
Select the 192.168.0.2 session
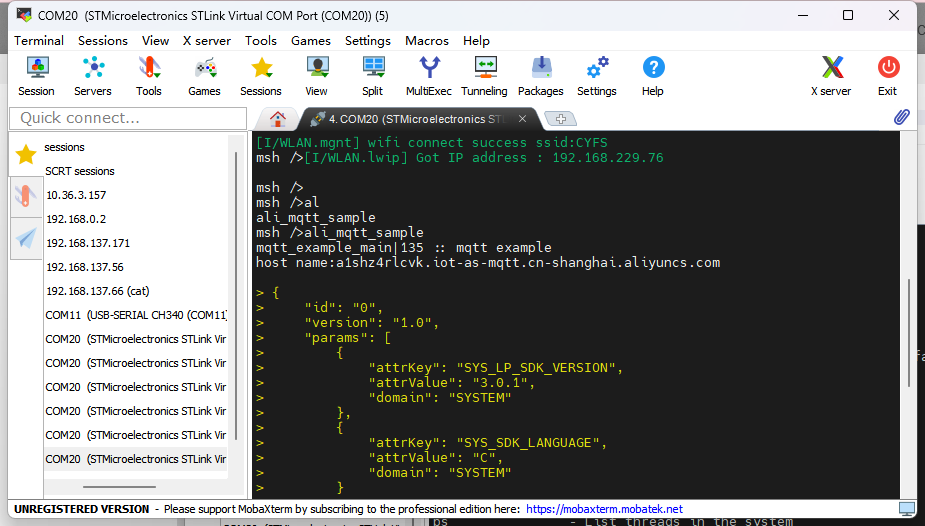click(76, 219)
